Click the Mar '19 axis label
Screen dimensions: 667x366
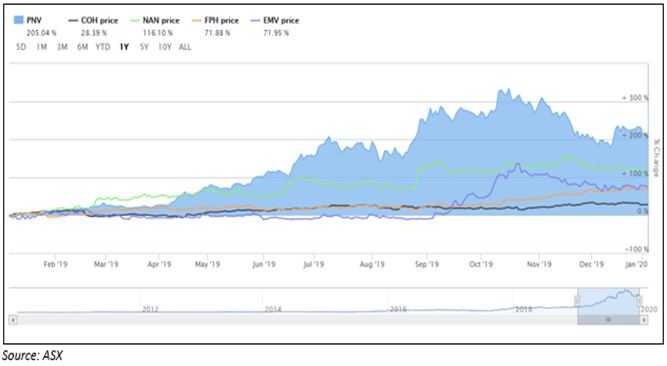[106, 264]
